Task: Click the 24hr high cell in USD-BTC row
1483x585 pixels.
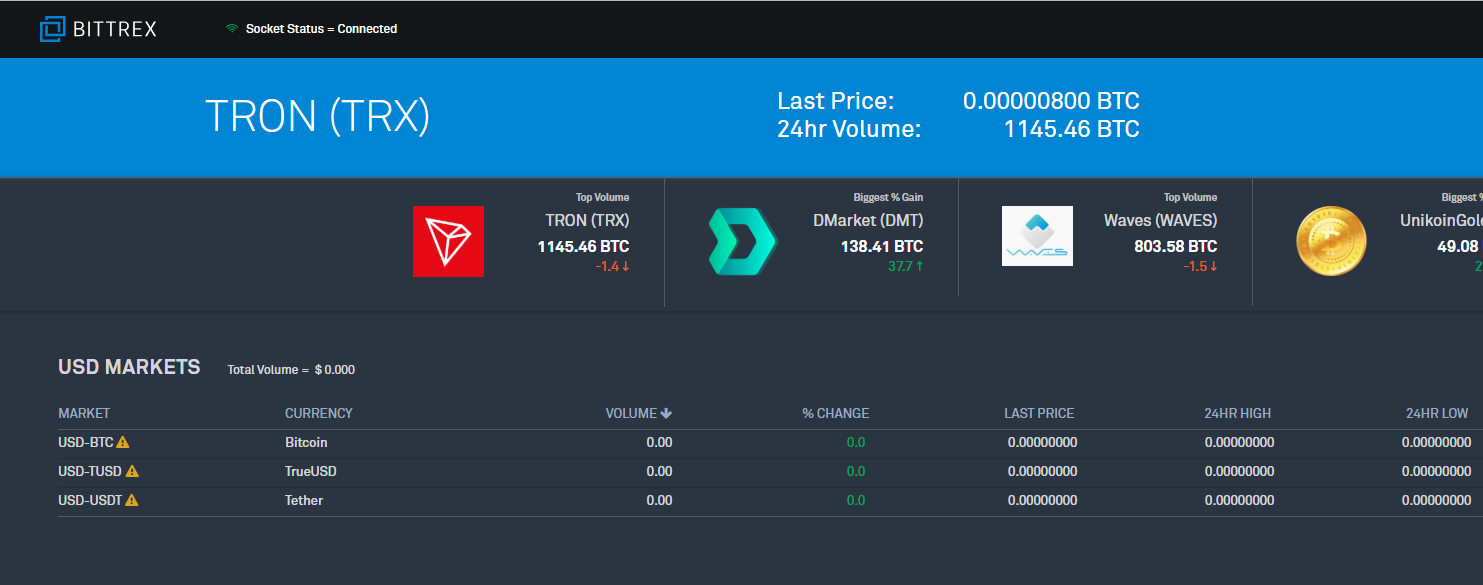Action: [x=1239, y=442]
